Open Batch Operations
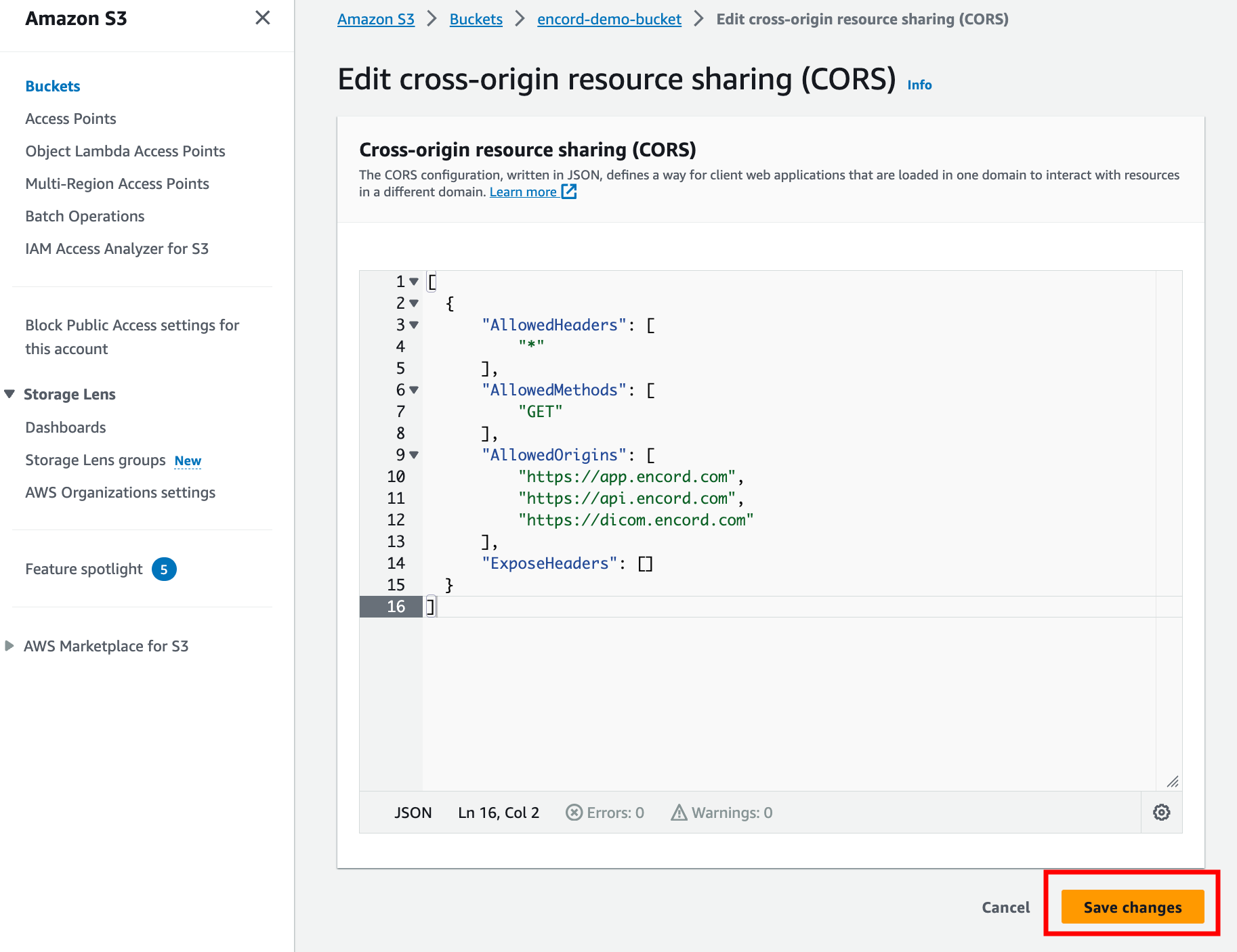 click(85, 216)
